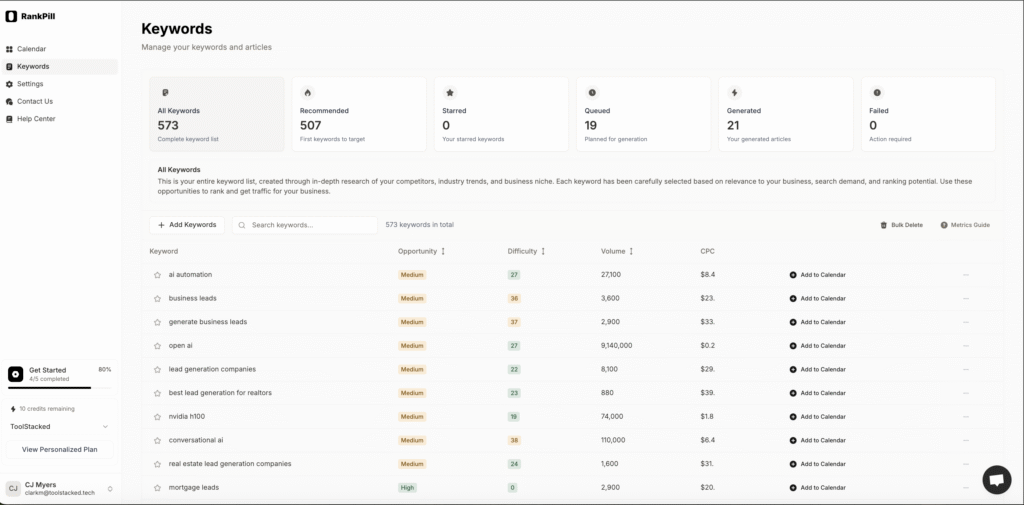This screenshot has height=505, width=1024.
Task: Star the lead generation companies keyword
Action: 157,370
